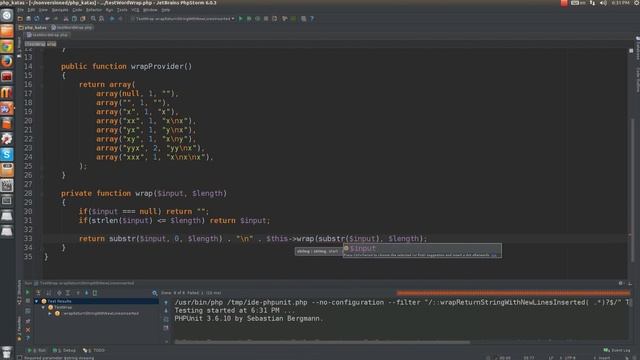Screen dimensions: 640x360
Task: Open the Edit menu
Action: [x=31, y=10]
